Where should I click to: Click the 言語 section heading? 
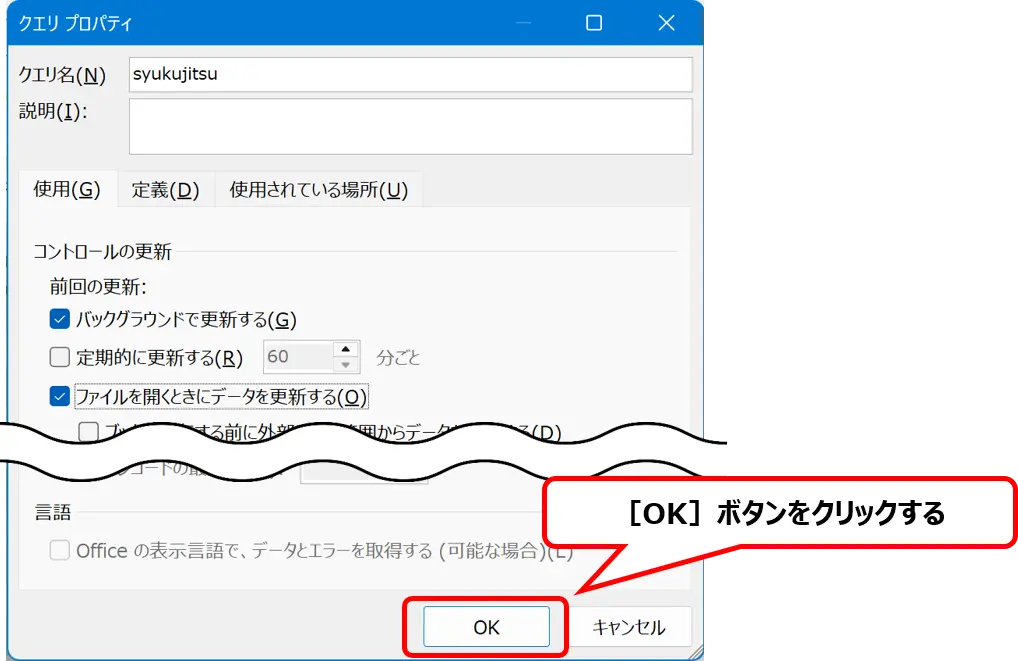(x=53, y=512)
